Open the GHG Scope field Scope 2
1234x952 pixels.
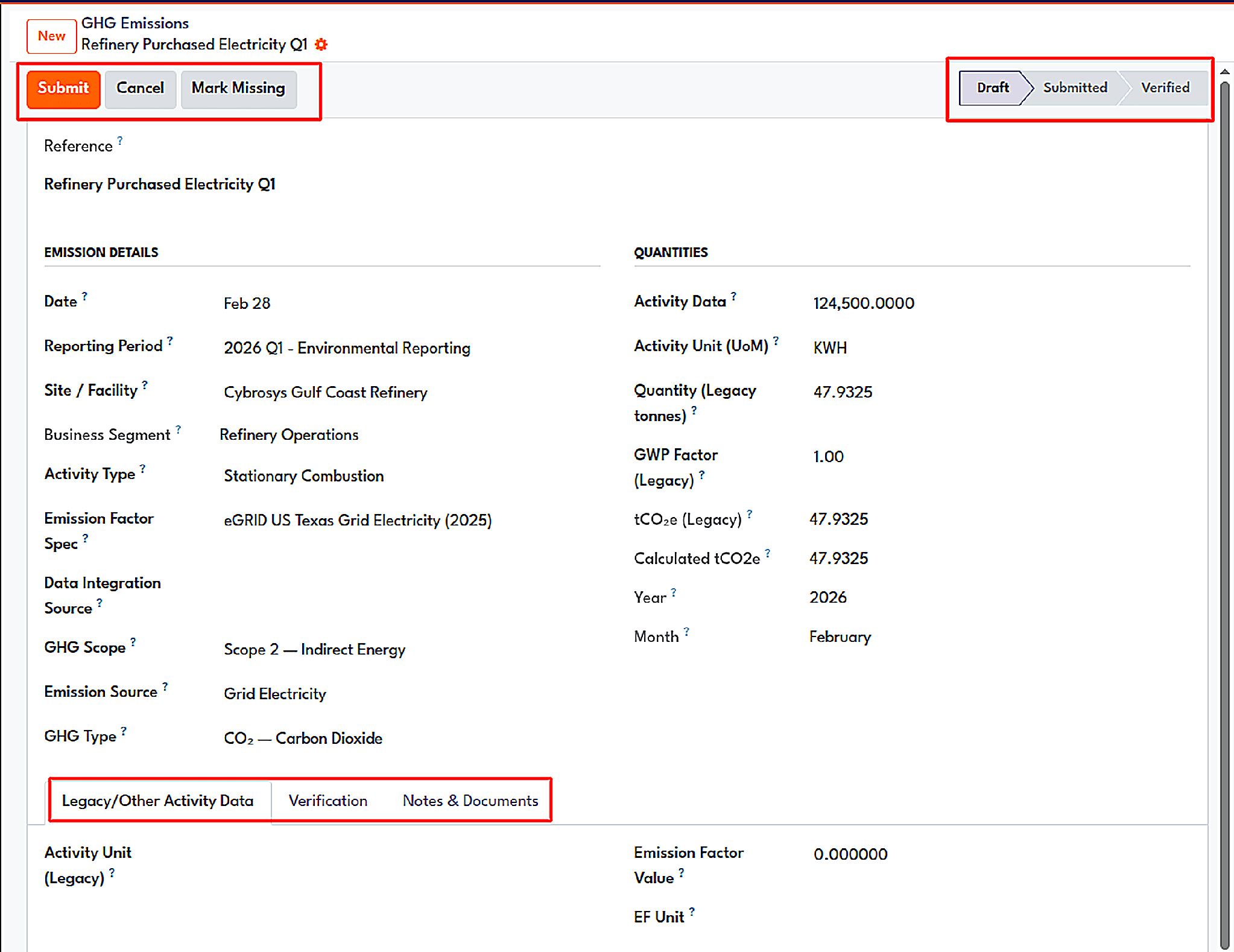314,650
